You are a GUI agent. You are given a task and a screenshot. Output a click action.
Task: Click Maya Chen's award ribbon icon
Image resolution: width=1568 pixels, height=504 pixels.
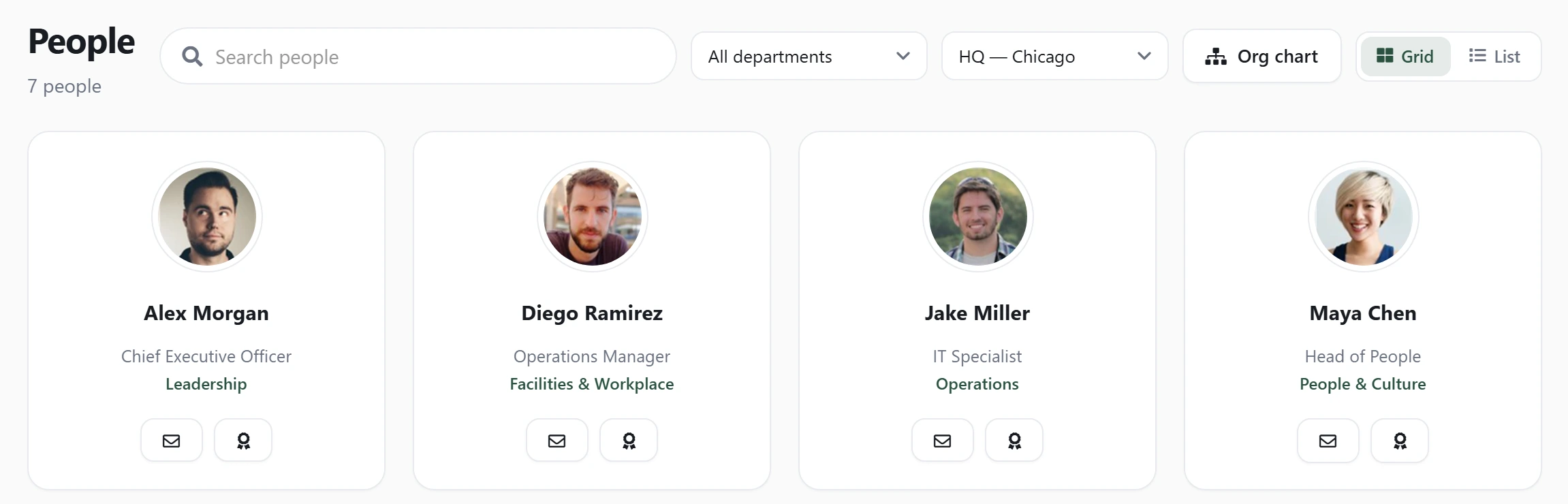pyautogui.click(x=1400, y=441)
